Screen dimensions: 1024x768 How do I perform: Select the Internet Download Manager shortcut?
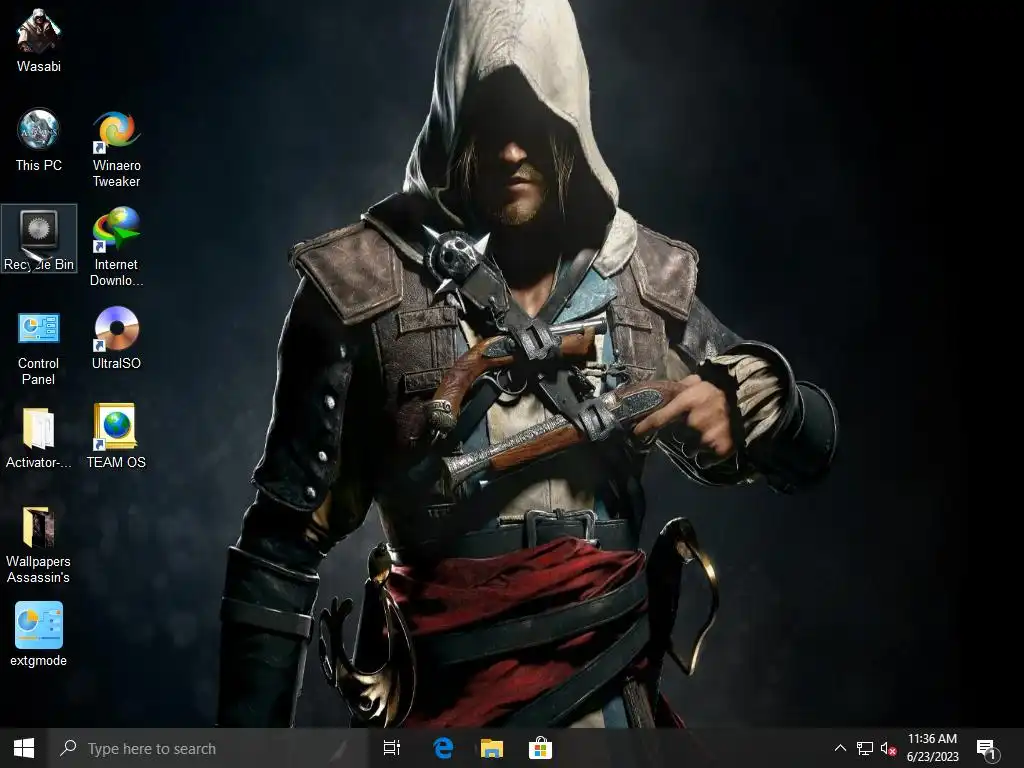click(116, 247)
